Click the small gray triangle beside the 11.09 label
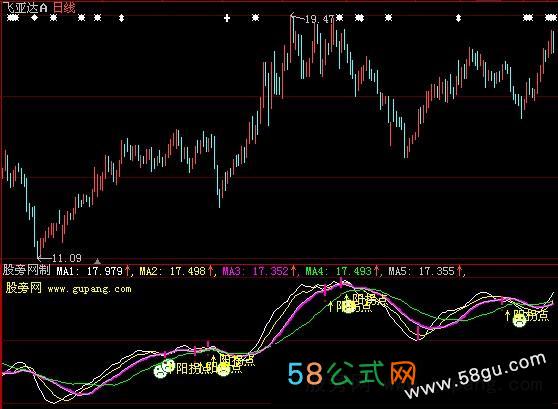558x409 pixels. (98, 261)
